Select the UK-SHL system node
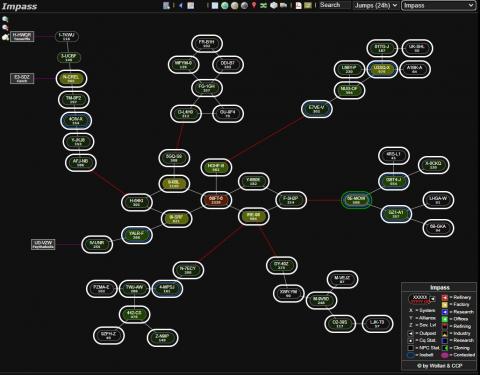The height and width of the screenshot is (375, 480). (x=417, y=48)
